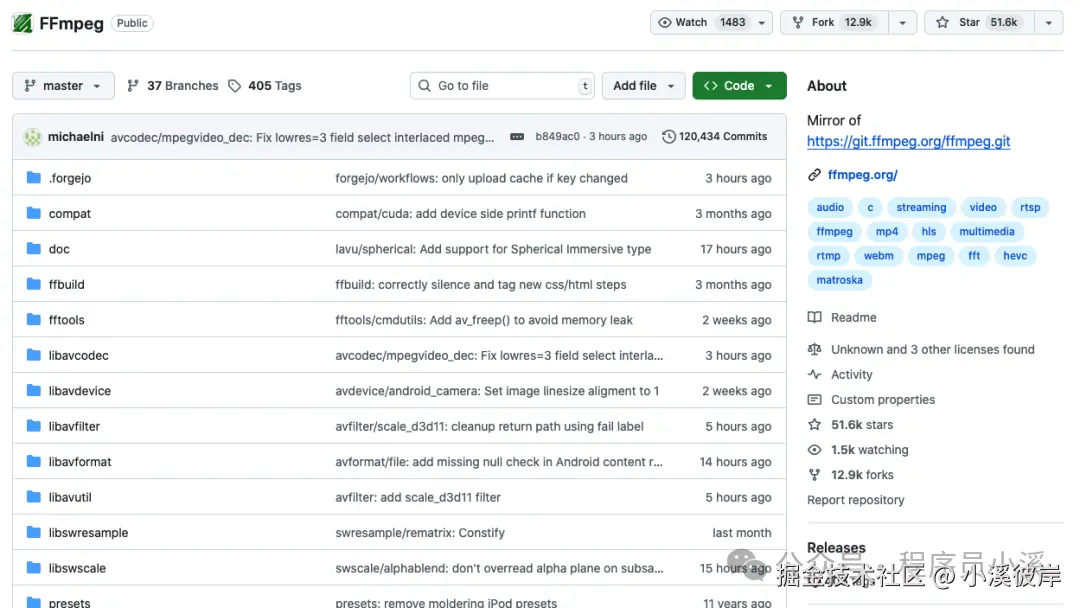Viewport: 1080px width, 608px height.
Task: Open the michaelni author link
Action: pos(76,136)
